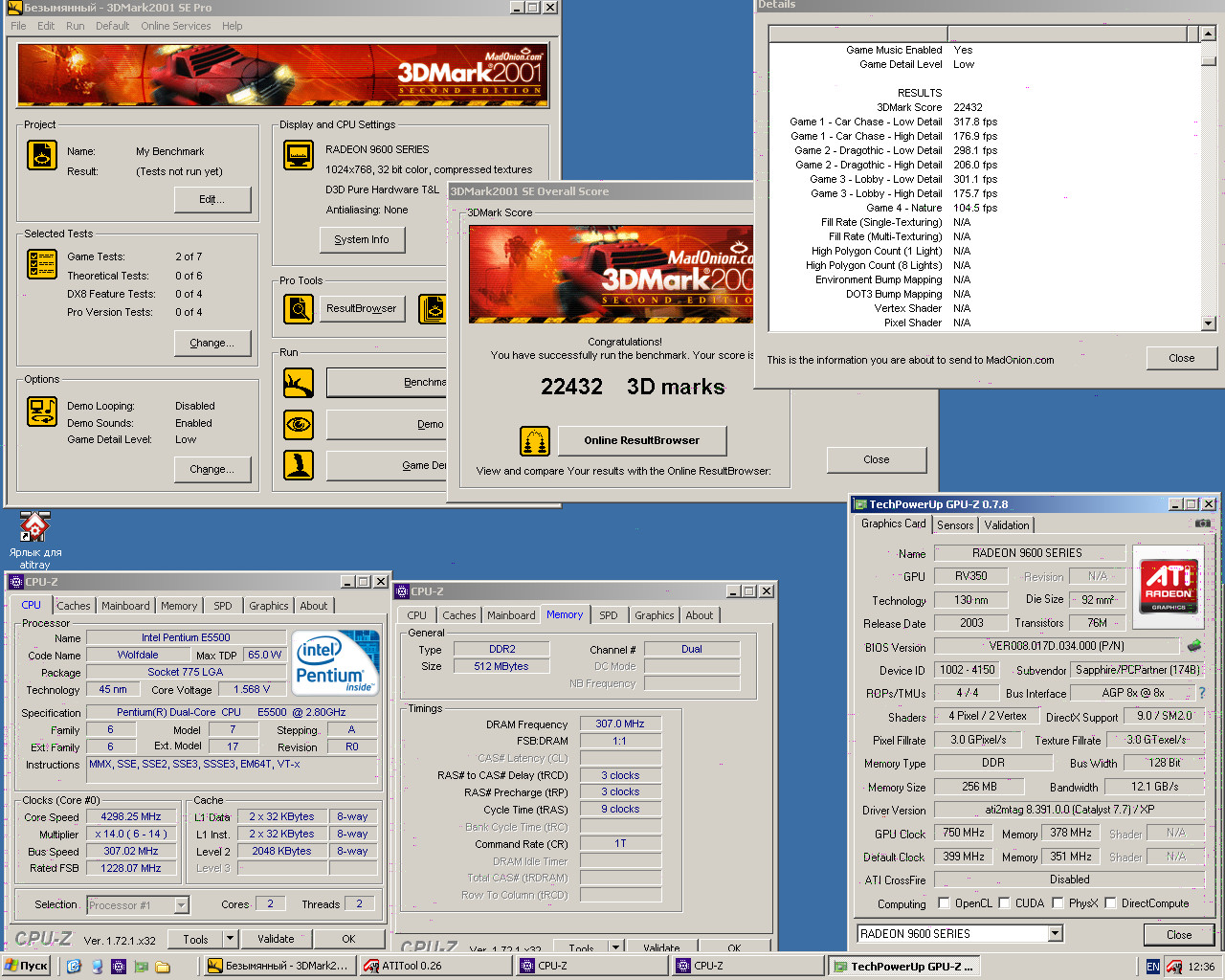Click the 3DMark2001 title bar icon
The height and width of the screenshot is (980, 1225).
(13, 7)
